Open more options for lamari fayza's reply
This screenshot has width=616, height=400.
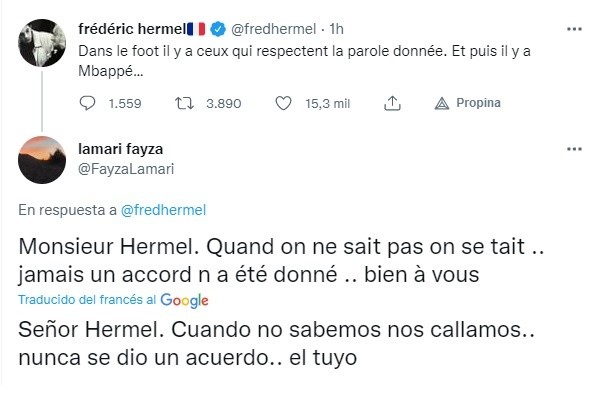574,149
